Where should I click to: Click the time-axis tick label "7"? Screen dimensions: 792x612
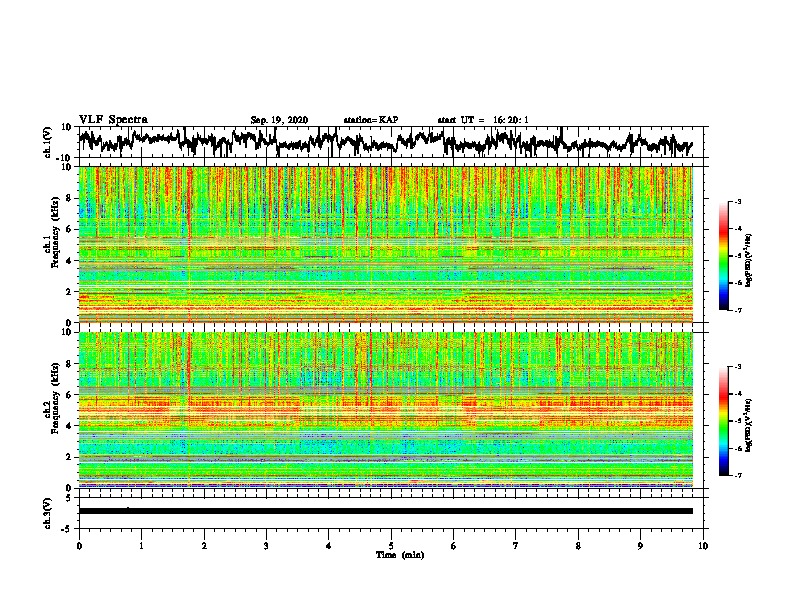click(x=516, y=546)
